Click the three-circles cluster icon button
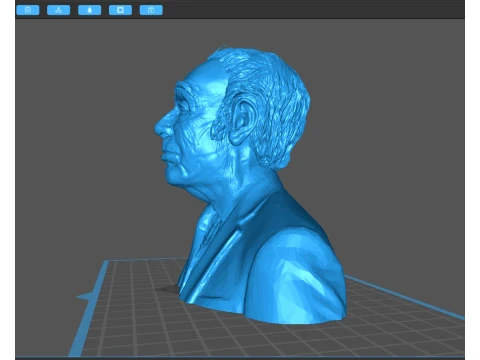Image resolution: width=480 pixels, height=360 pixels. (59, 10)
